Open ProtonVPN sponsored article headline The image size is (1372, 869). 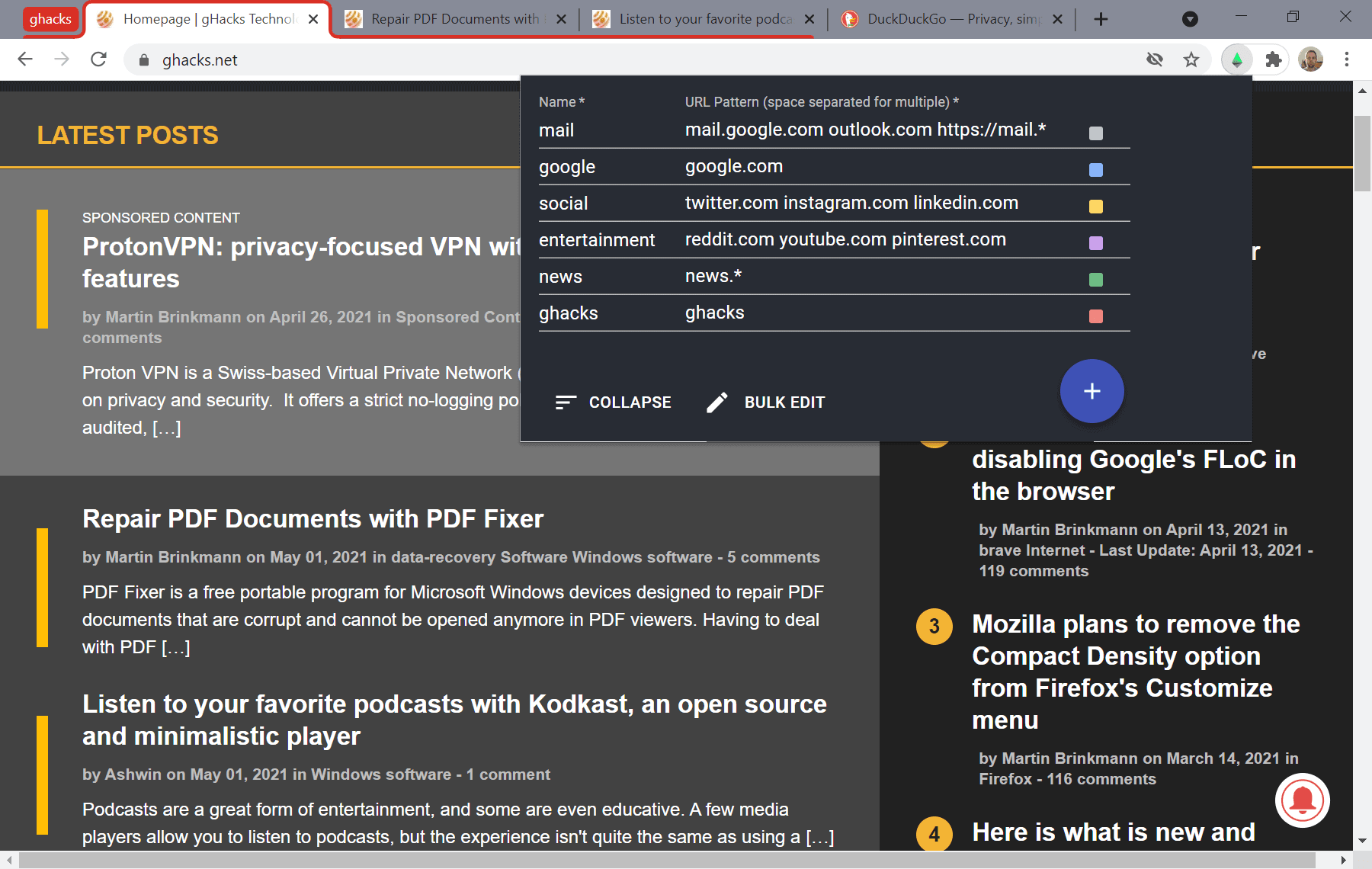click(x=302, y=262)
